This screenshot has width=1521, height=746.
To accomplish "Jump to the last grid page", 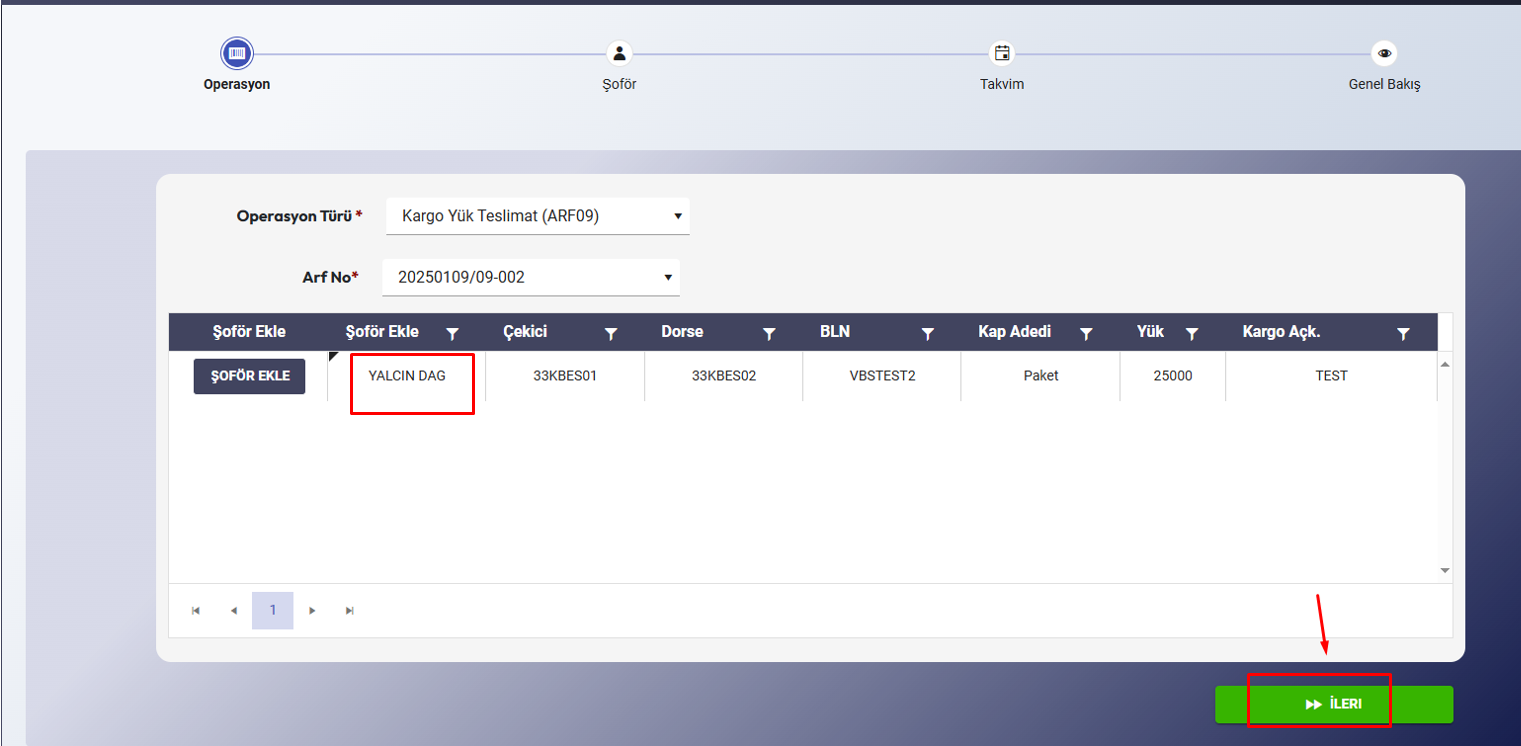I will pyautogui.click(x=350, y=611).
